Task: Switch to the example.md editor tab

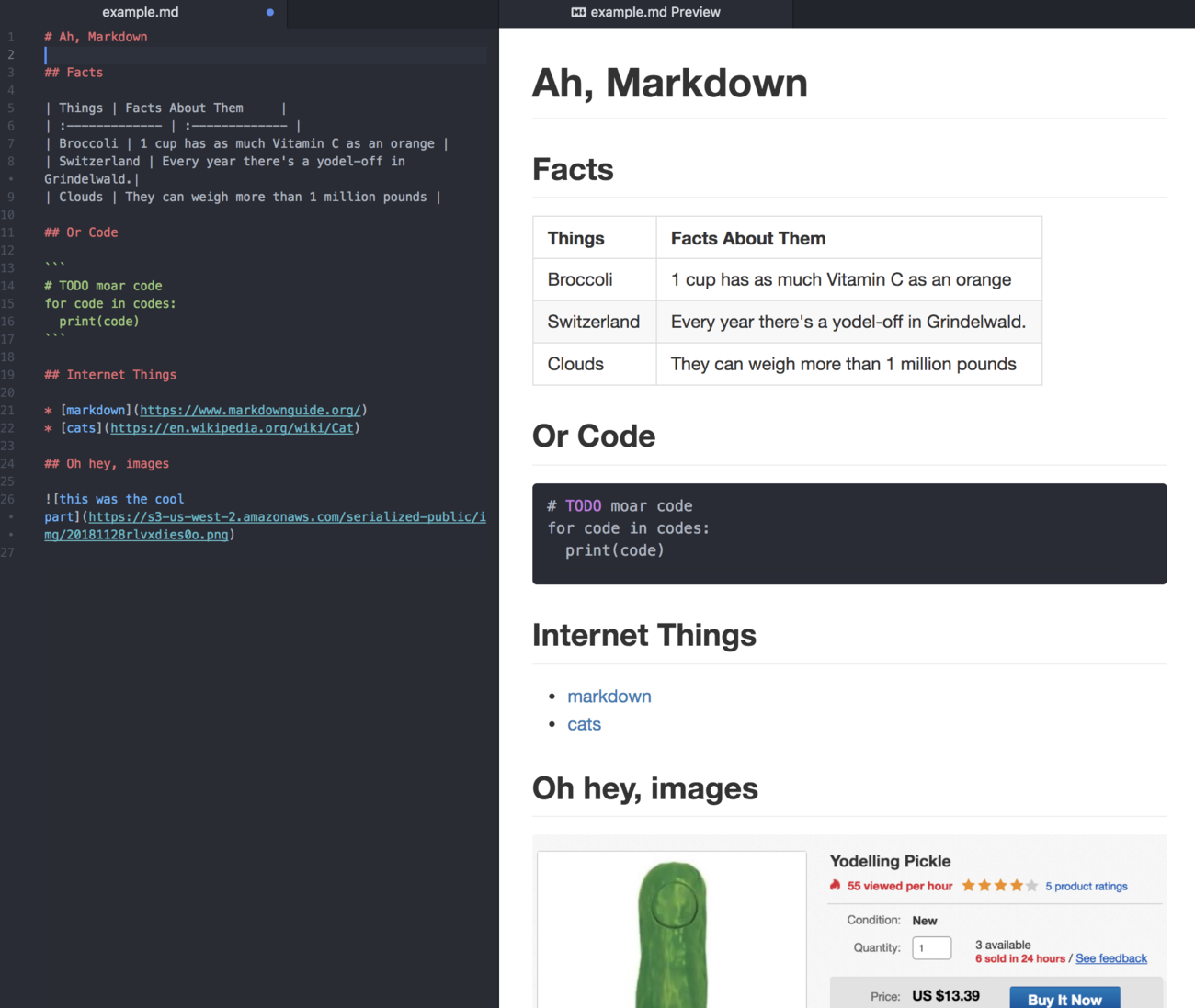Action: click(141, 13)
